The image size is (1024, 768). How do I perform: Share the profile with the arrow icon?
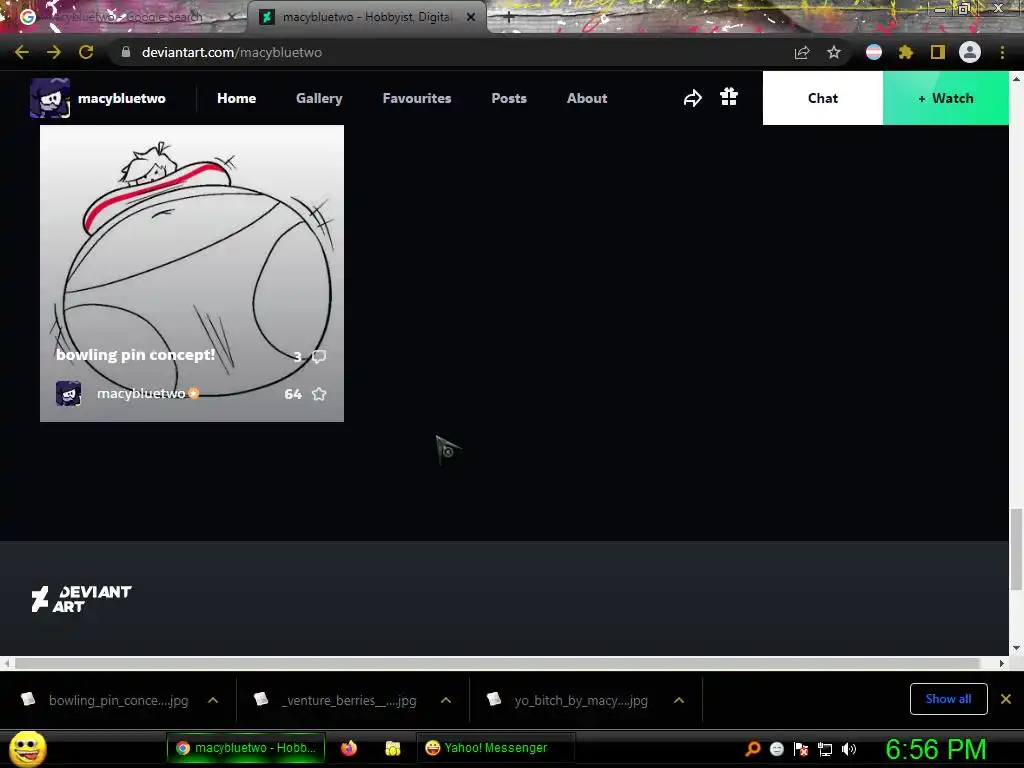692,98
